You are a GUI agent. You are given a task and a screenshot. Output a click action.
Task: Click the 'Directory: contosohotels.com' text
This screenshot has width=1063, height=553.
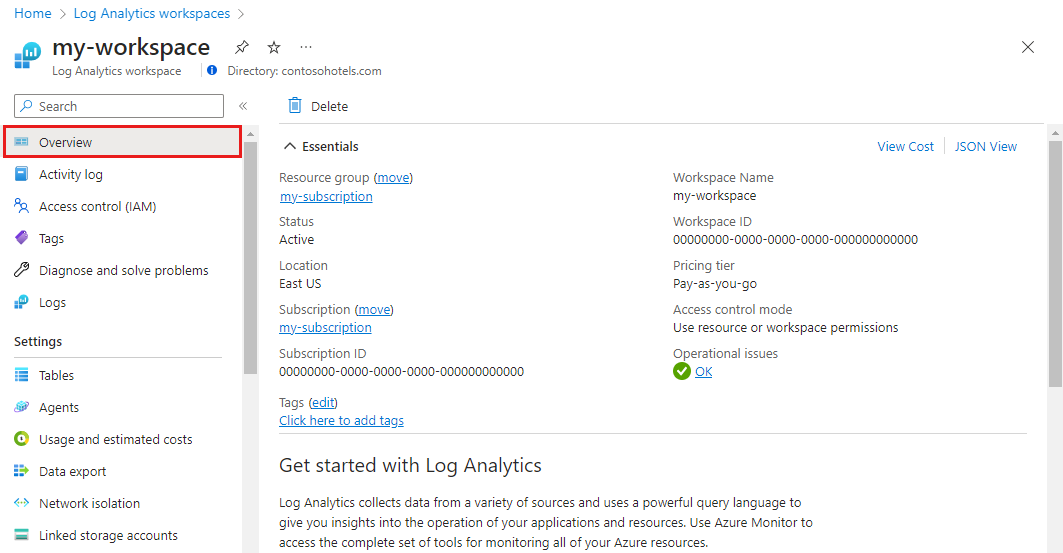coord(304,70)
